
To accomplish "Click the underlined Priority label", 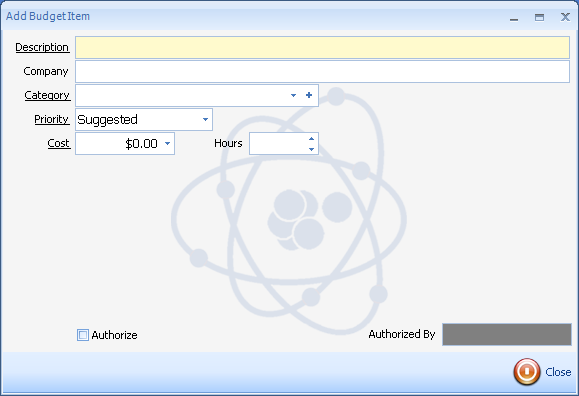I will [51, 119].
